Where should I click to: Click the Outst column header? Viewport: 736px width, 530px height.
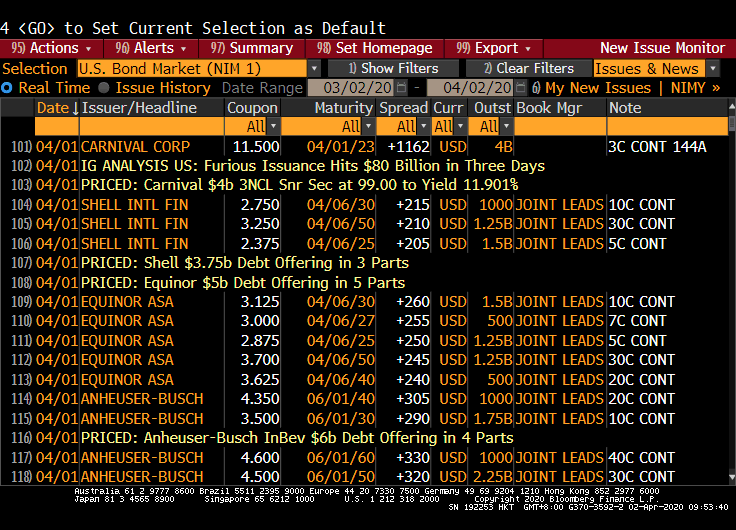pos(492,108)
